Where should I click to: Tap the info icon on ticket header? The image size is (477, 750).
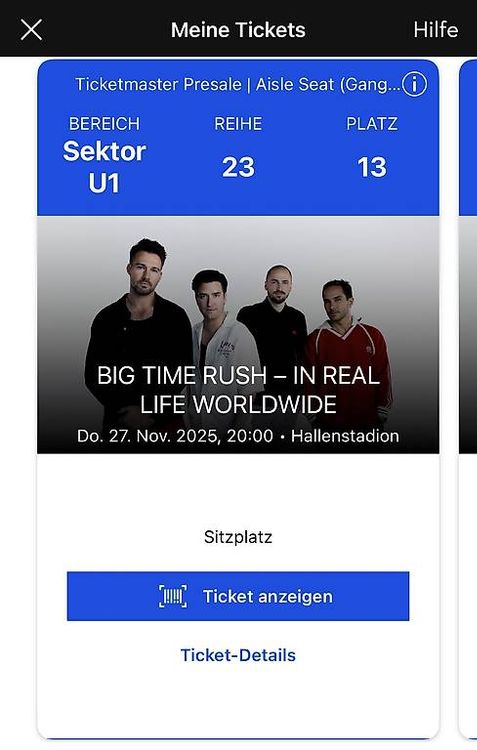click(414, 85)
